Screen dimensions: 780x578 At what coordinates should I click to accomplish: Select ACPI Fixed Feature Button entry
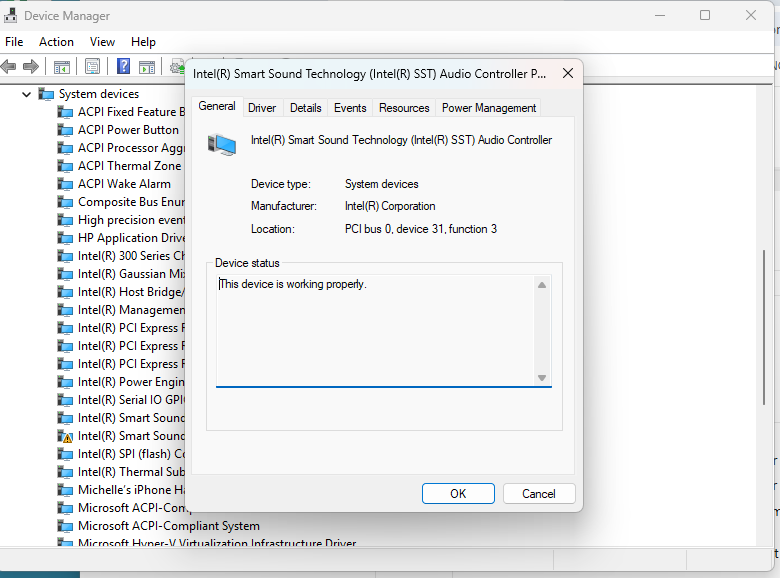(x=131, y=112)
